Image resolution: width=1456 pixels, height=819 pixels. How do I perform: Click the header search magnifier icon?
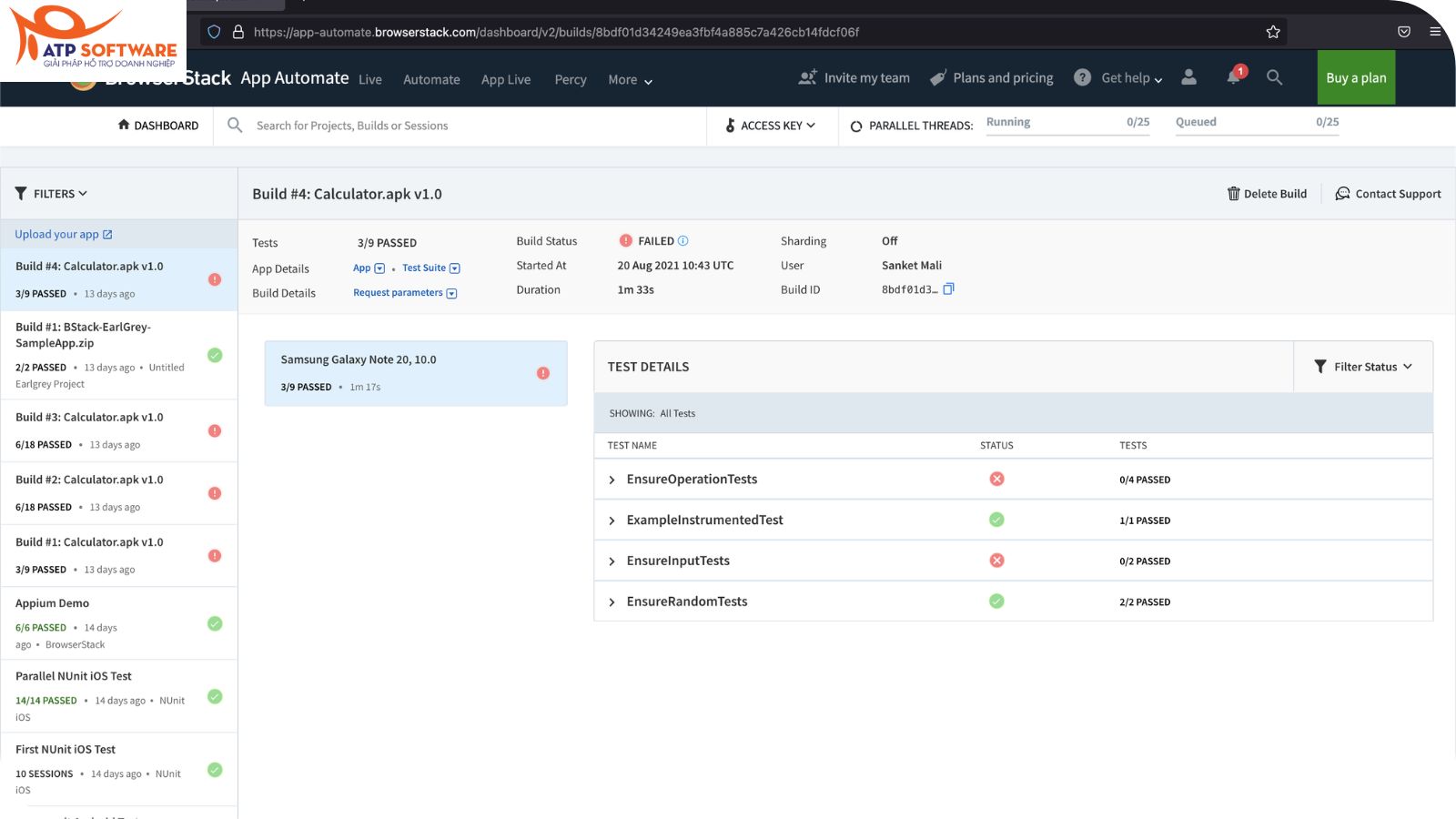pyautogui.click(x=1275, y=77)
